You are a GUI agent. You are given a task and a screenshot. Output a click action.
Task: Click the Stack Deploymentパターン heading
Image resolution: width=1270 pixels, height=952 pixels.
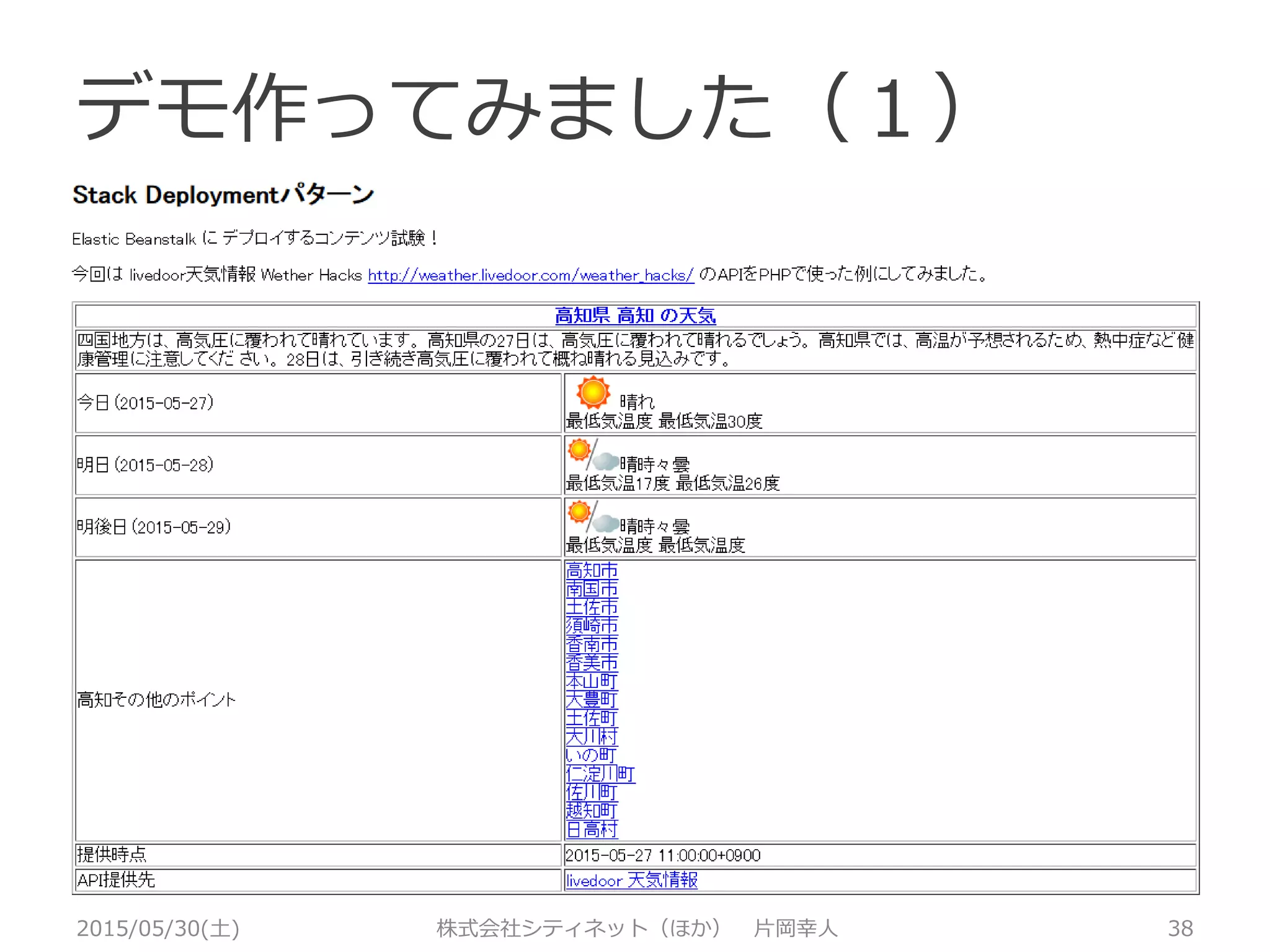point(223,195)
